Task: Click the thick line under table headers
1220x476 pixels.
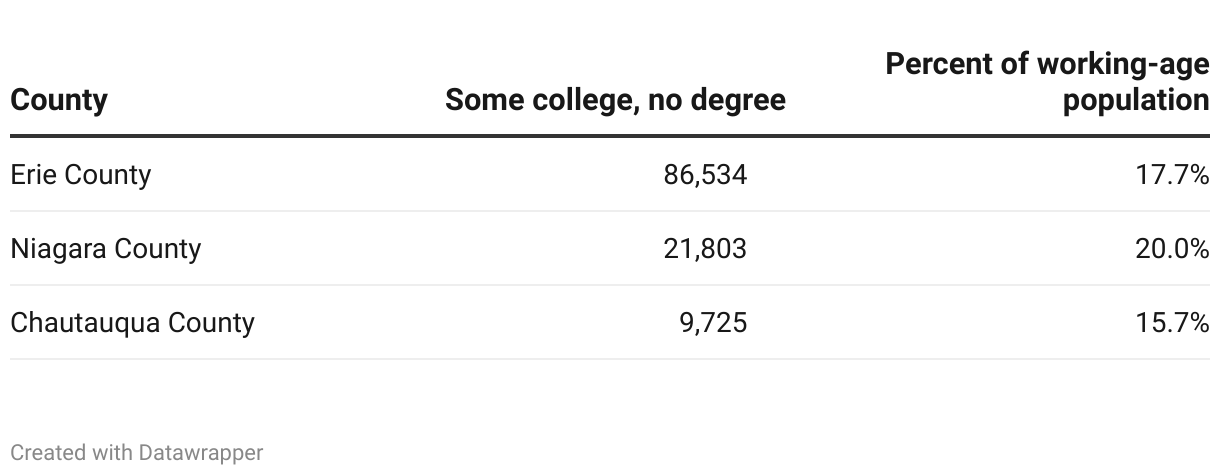Action: [610, 136]
